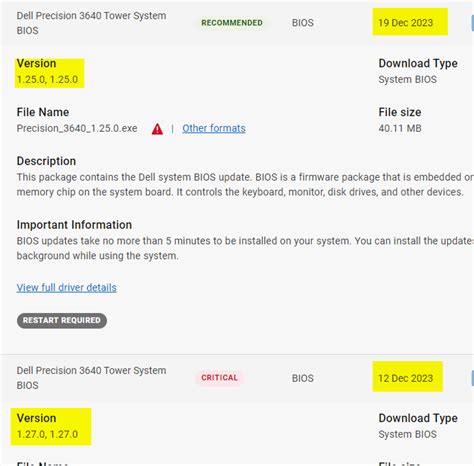The height and width of the screenshot is (466, 474).
Task: Collapse the second Dell Precision 3640 BIOS row
Action: pyautogui.click(x=237, y=378)
